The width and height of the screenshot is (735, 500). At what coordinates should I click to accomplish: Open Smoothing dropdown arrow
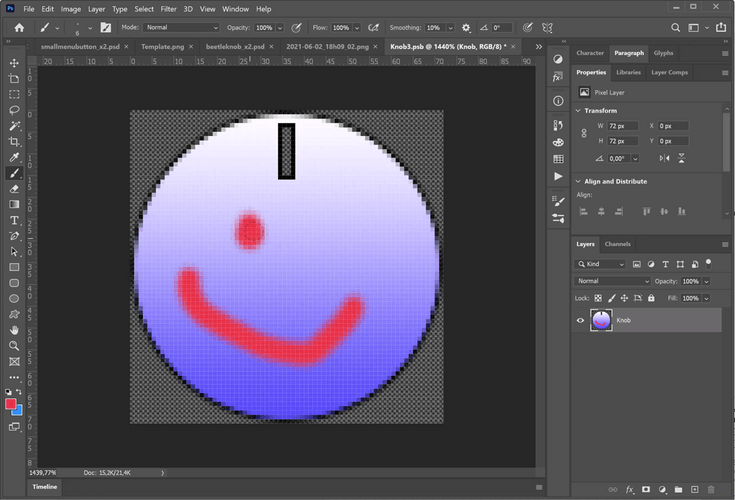(450, 28)
